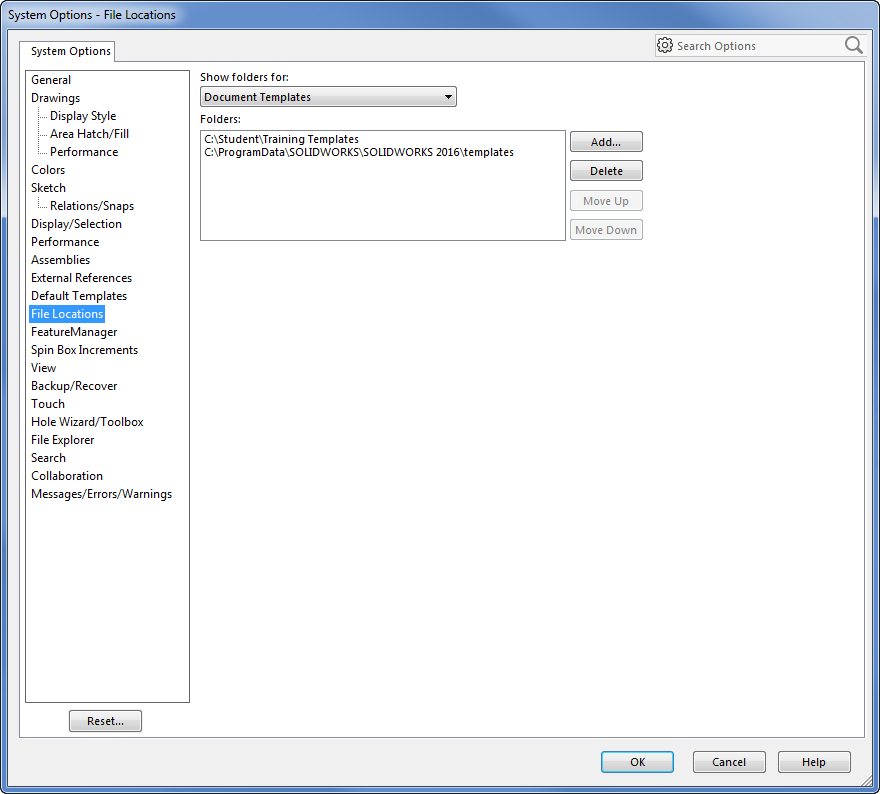Select General in the options tree
This screenshot has width=880, height=794.
click(51, 80)
